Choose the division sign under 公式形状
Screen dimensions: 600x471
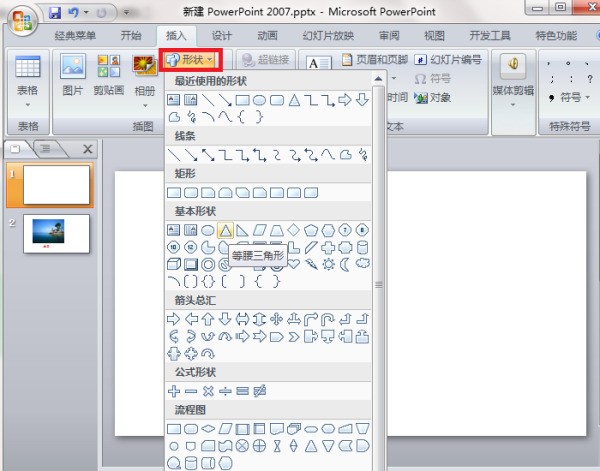point(225,390)
